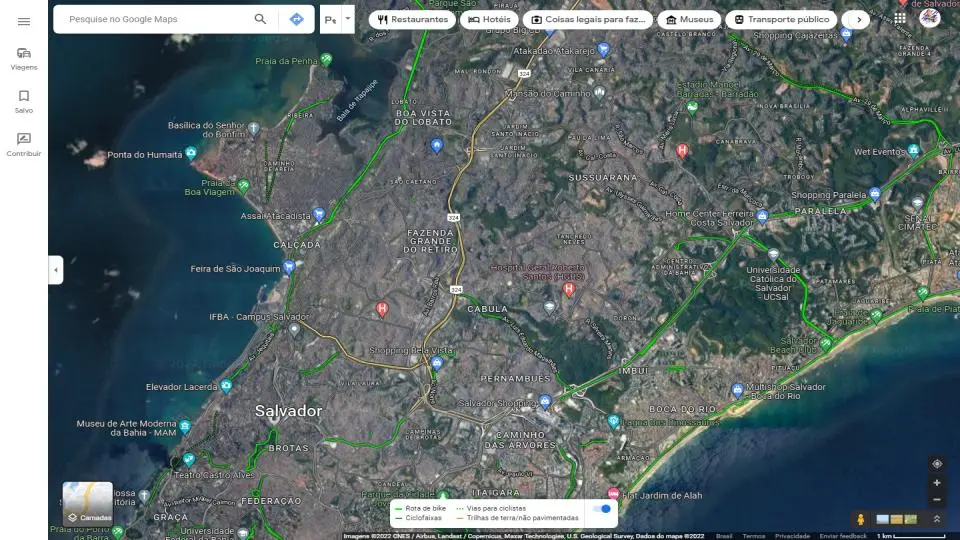Viewport: 960px width, 540px height.
Task: Open the dropdown arrow beside the search box
Action: point(347,18)
